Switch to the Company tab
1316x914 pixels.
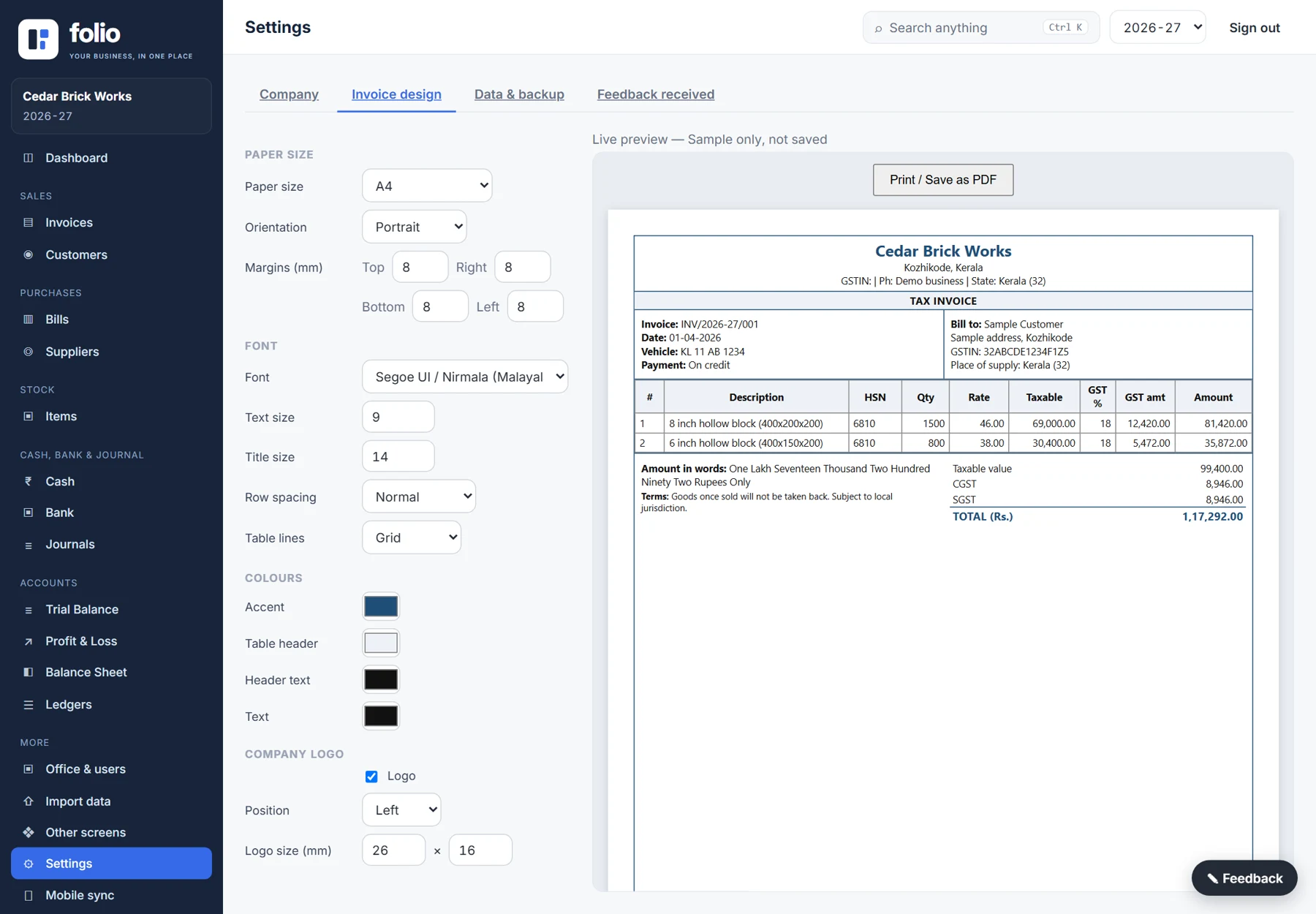point(289,94)
